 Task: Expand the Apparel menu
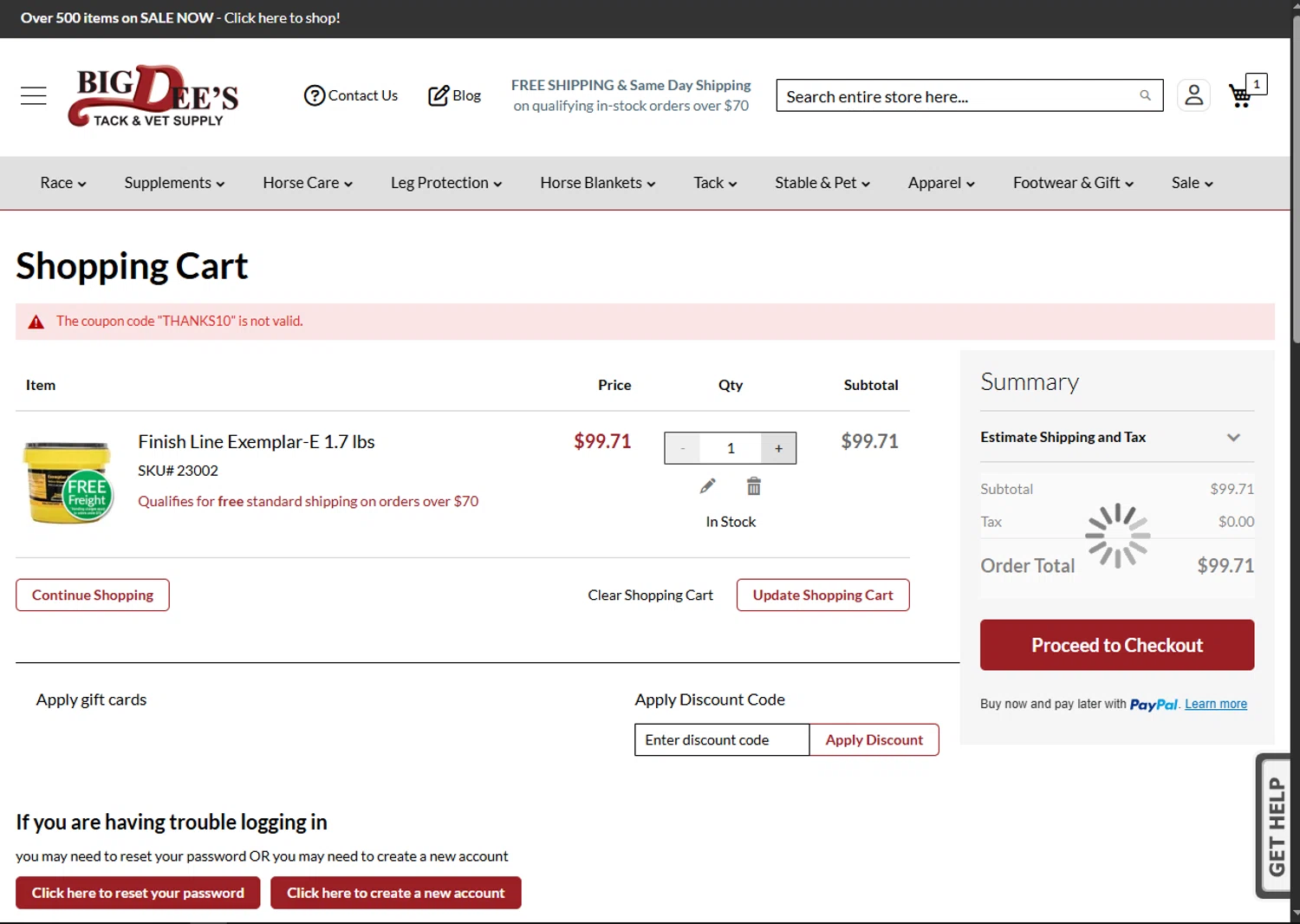point(941,183)
